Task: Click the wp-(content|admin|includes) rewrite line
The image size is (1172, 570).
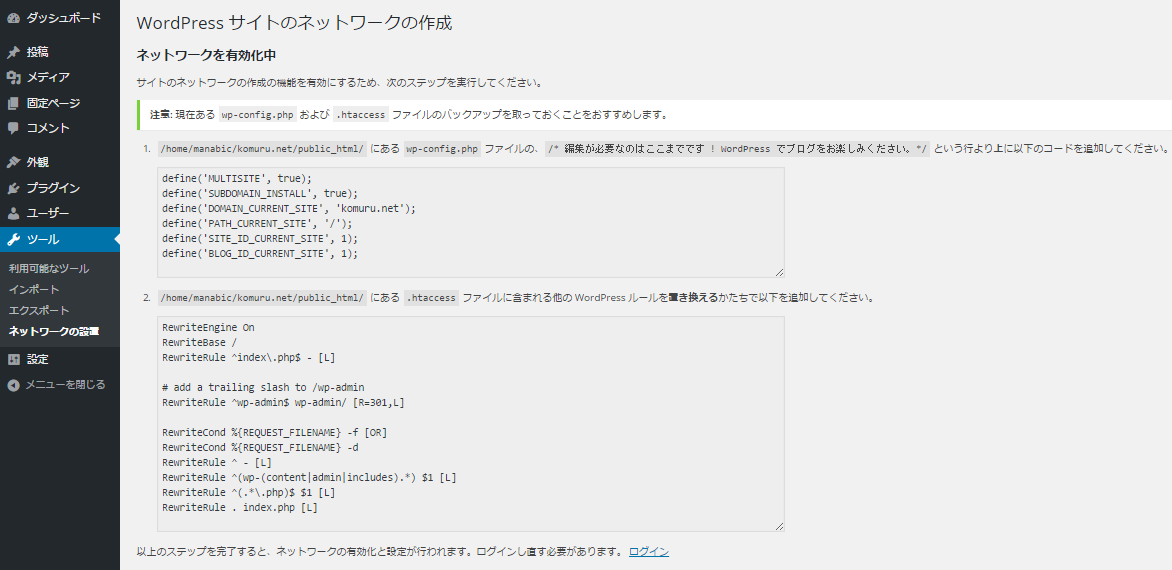Action: 309,477
